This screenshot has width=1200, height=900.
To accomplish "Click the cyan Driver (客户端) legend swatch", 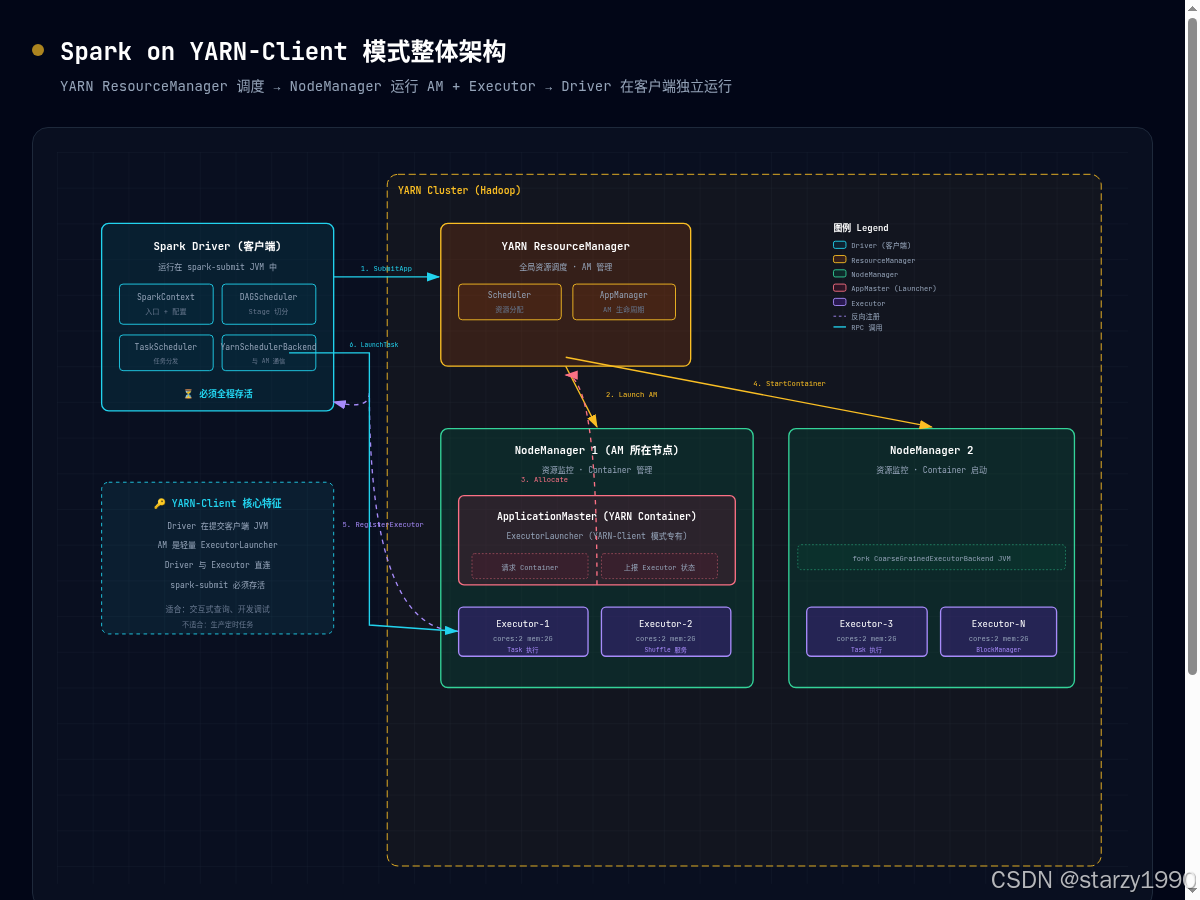I will point(840,245).
